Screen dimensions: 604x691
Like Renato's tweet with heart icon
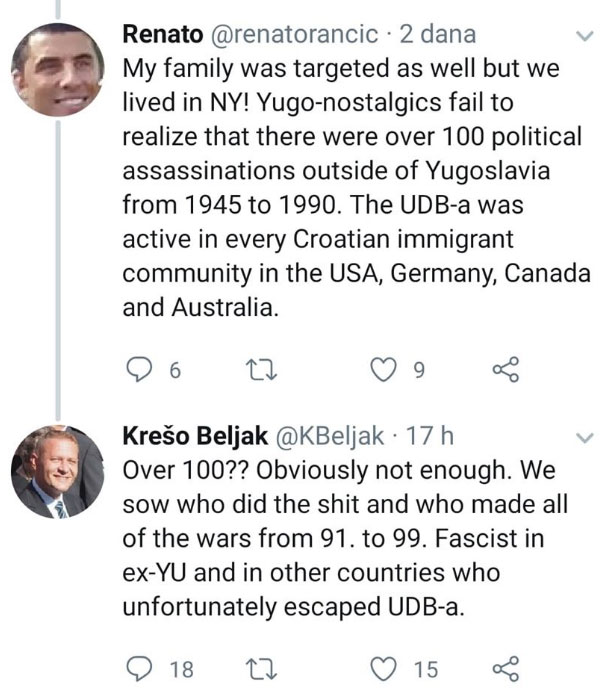pos(382,371)
